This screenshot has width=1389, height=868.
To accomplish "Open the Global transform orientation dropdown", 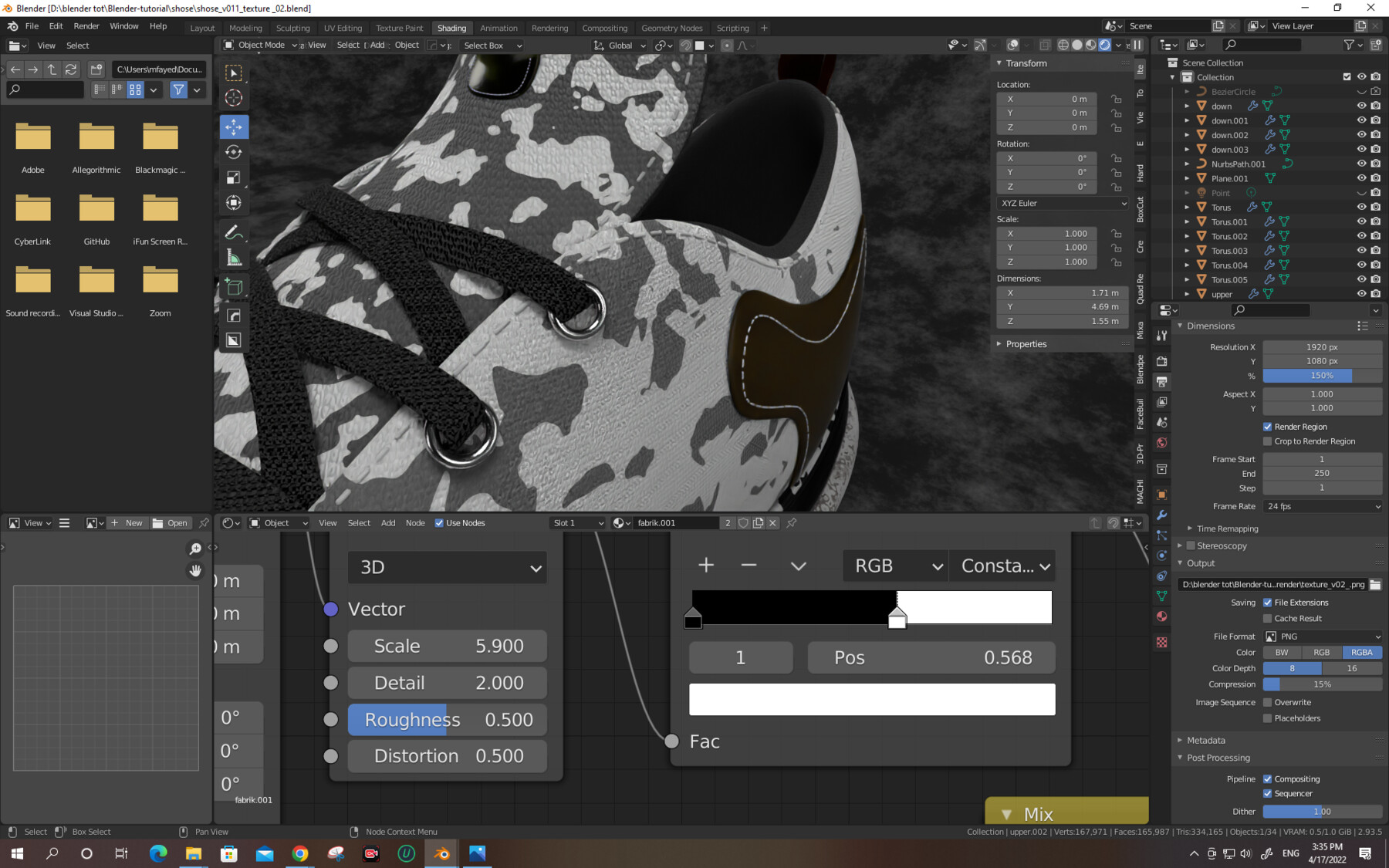I will coord(619,45).
